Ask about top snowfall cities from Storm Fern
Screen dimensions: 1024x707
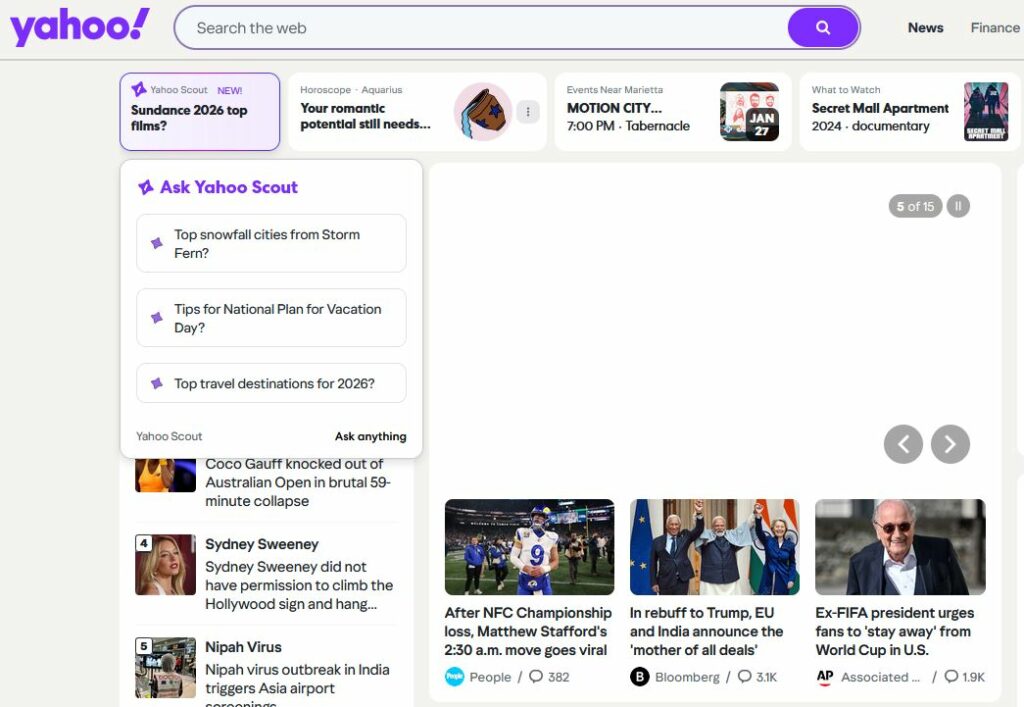[x=271, y=243]
